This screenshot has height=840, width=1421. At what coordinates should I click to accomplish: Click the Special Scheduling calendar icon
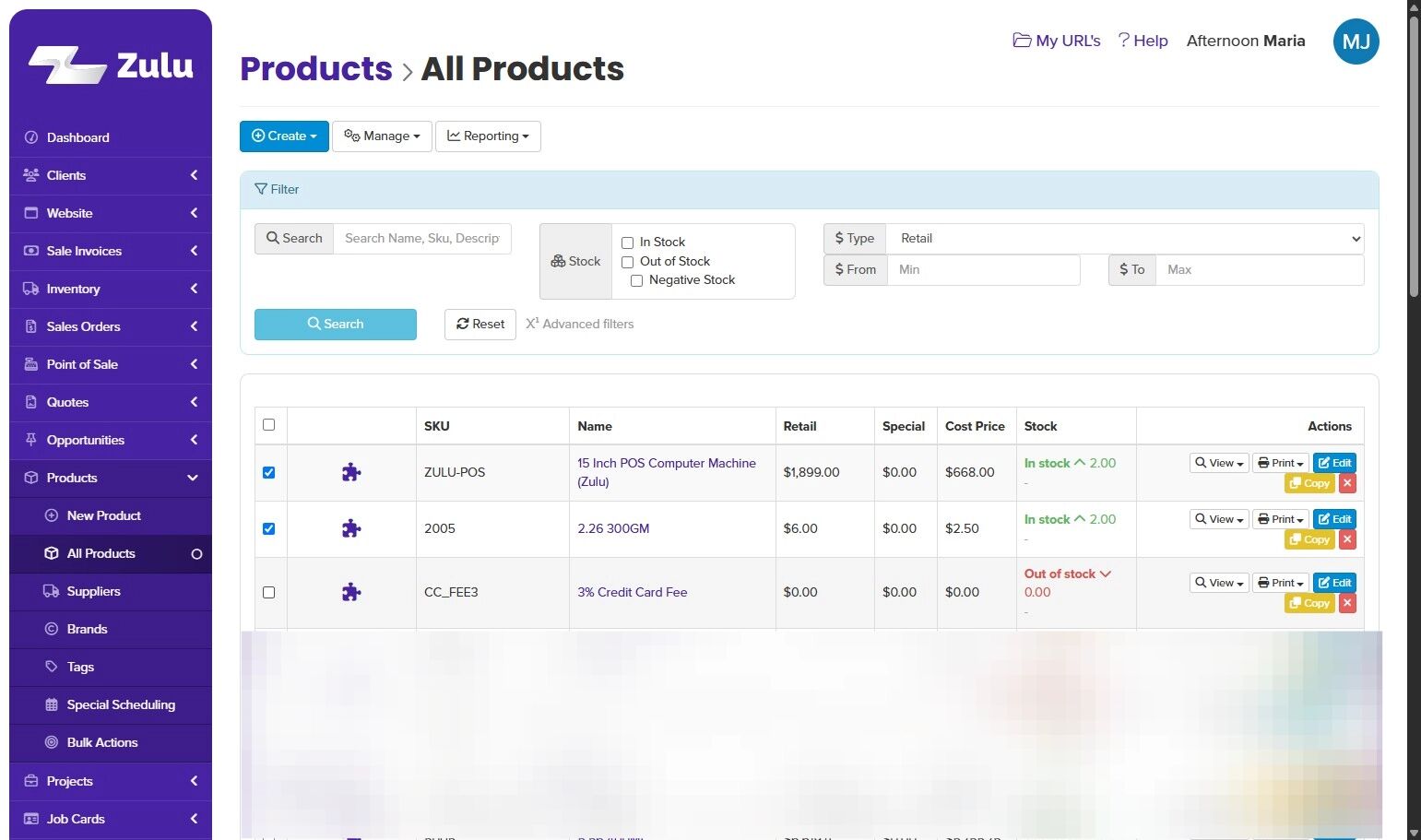pos(52,704)
